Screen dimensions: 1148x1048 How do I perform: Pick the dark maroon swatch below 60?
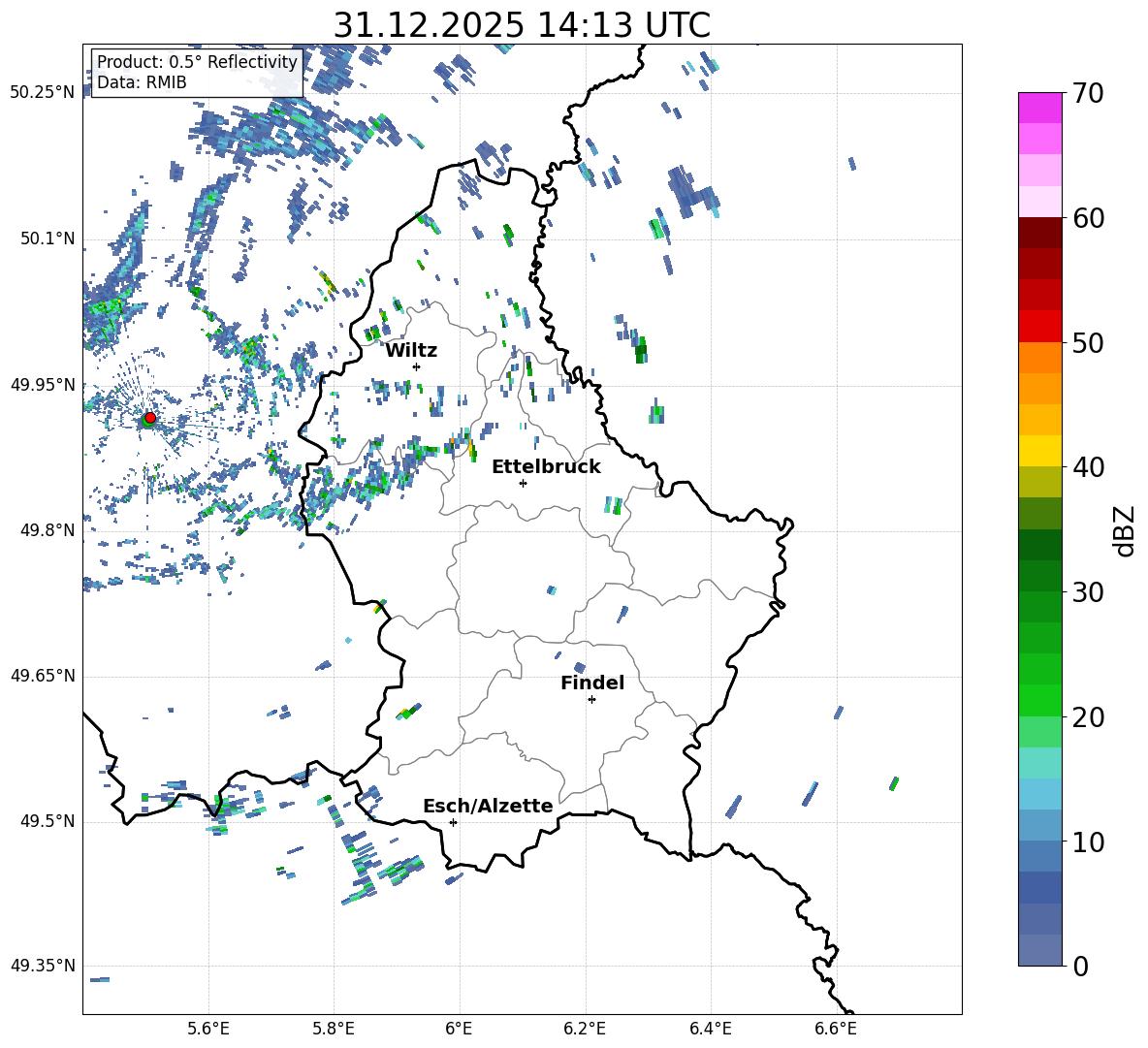[1039, 233]
